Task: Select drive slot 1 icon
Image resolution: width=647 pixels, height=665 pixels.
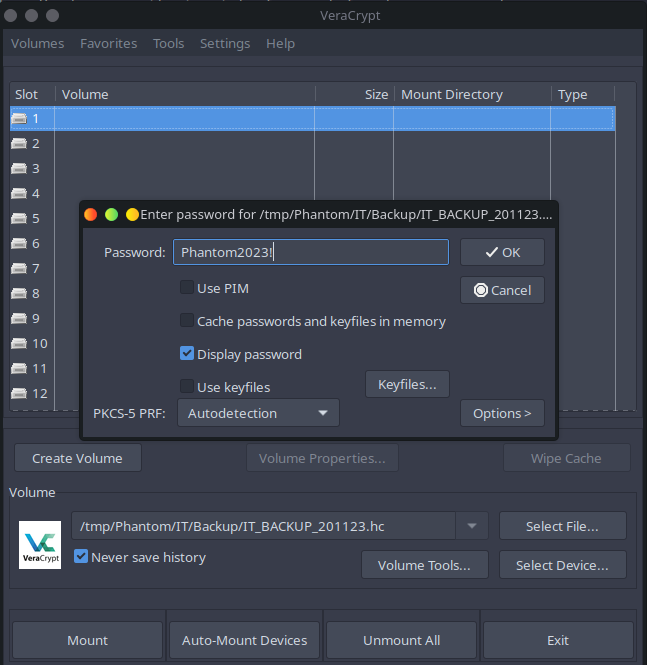Action: [x=19, y=118]
